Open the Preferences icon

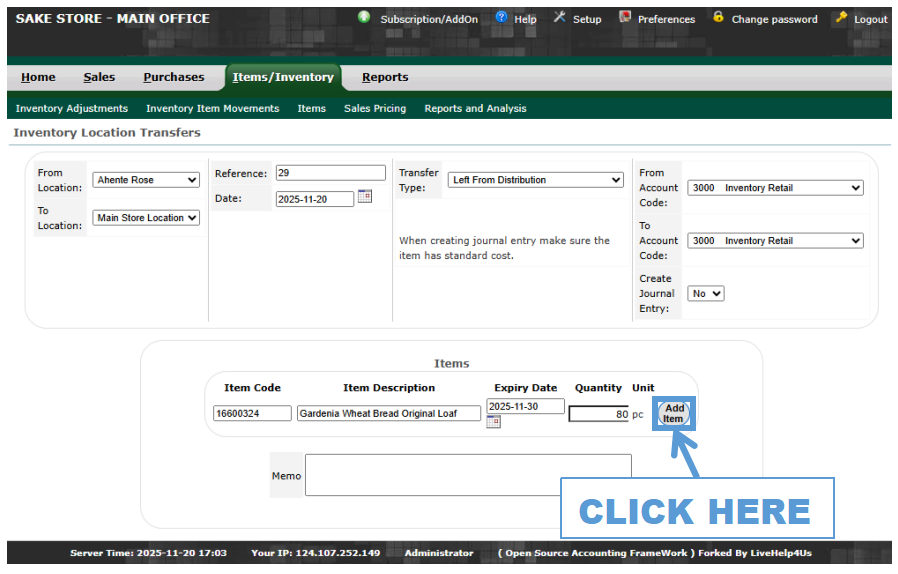coord(625,18)
